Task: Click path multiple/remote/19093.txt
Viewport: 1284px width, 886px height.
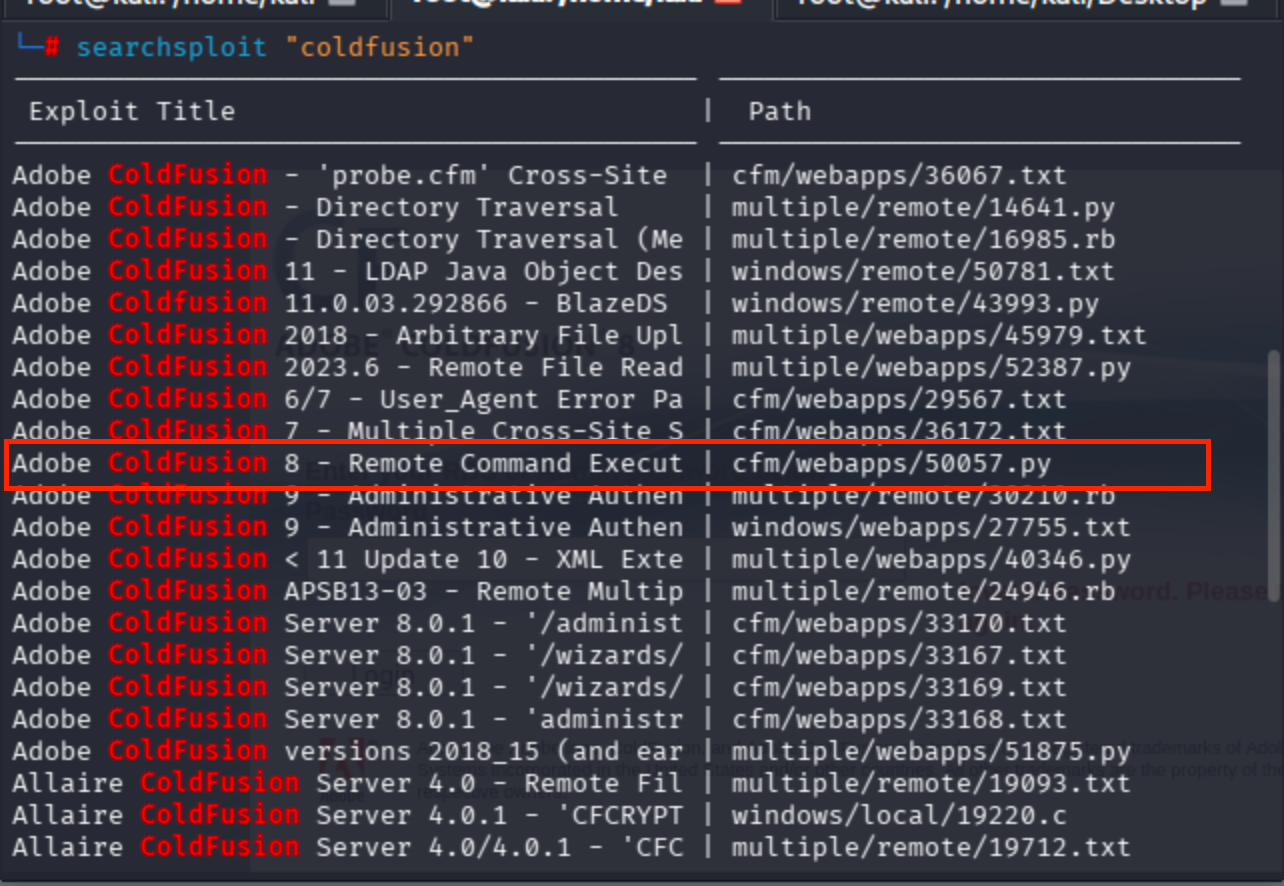Action: coord(931,783)
